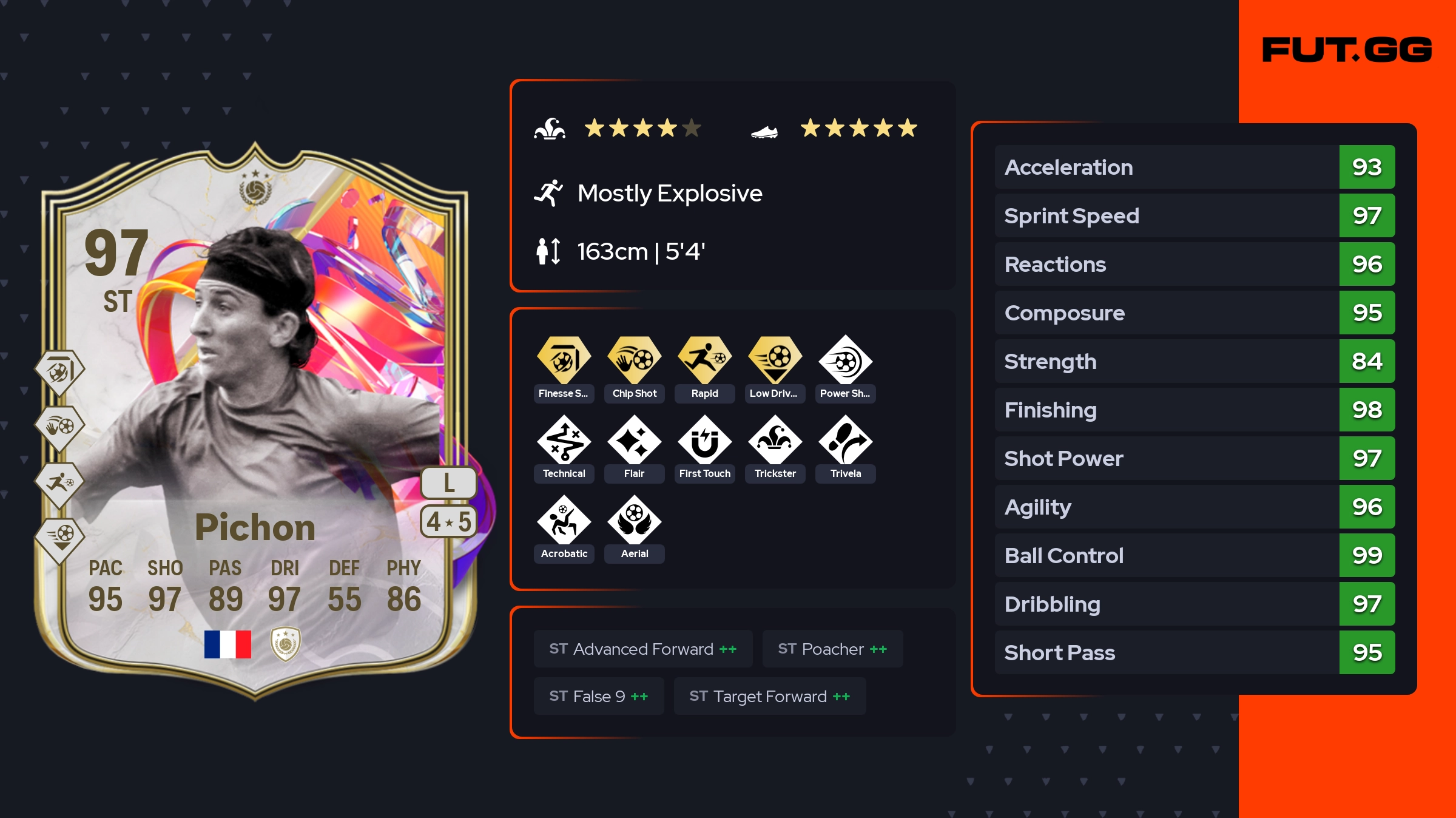
Task: Open the FUT.GG logo link
Action: pyautogui.click(x=1347, y=50)
